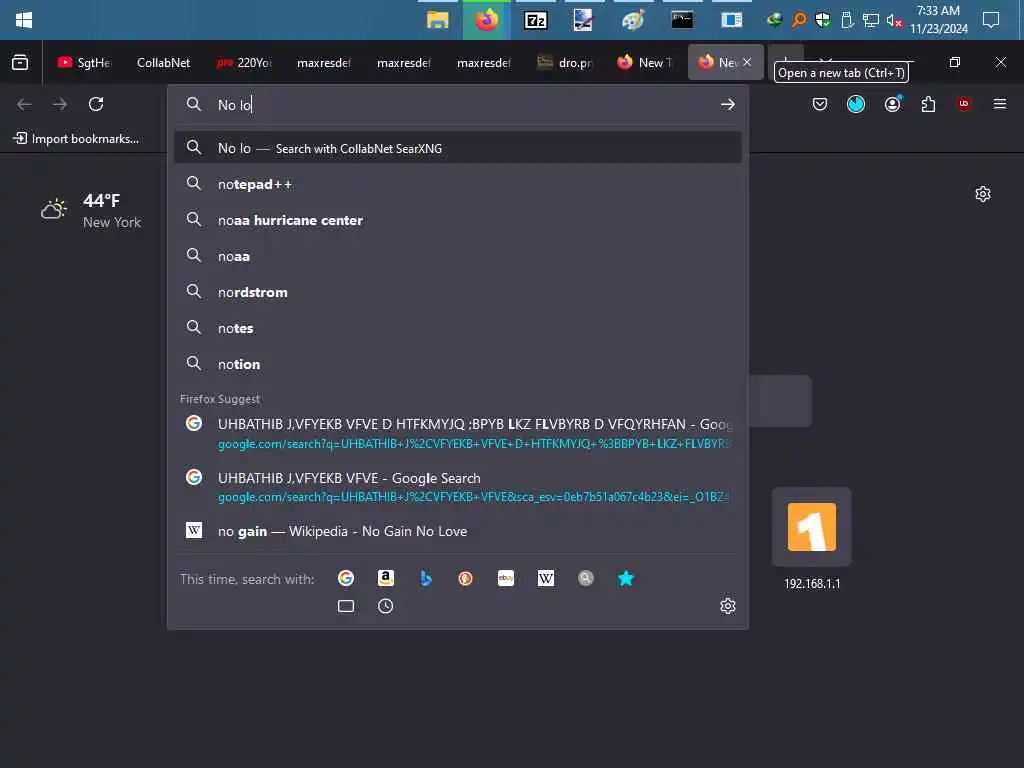This screenshot has width=1024, height=768.
Task: Click the Windows Security tray icon
Action: pos(823,20)
